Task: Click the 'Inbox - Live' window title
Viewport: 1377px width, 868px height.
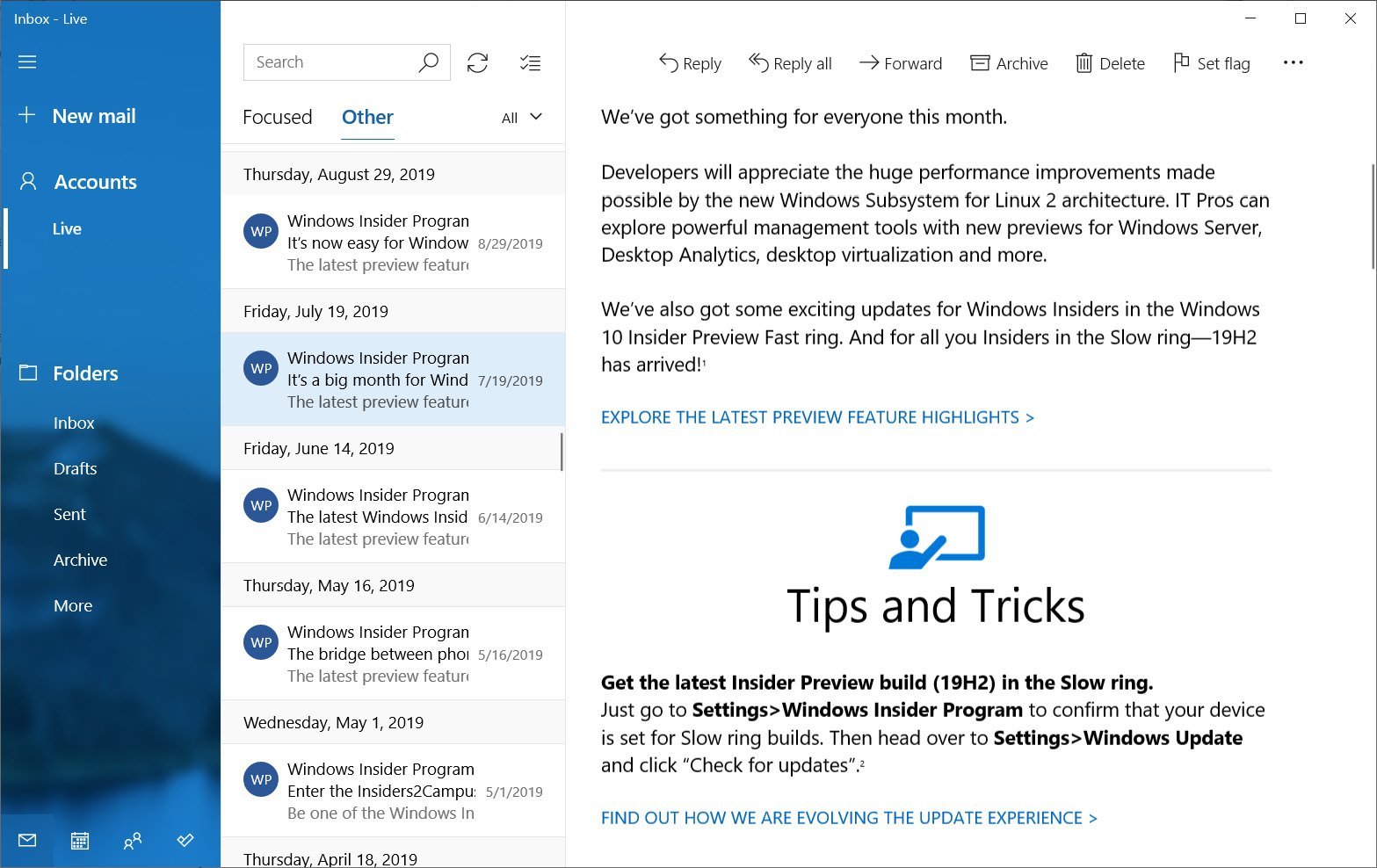Action: click(50, 18)
